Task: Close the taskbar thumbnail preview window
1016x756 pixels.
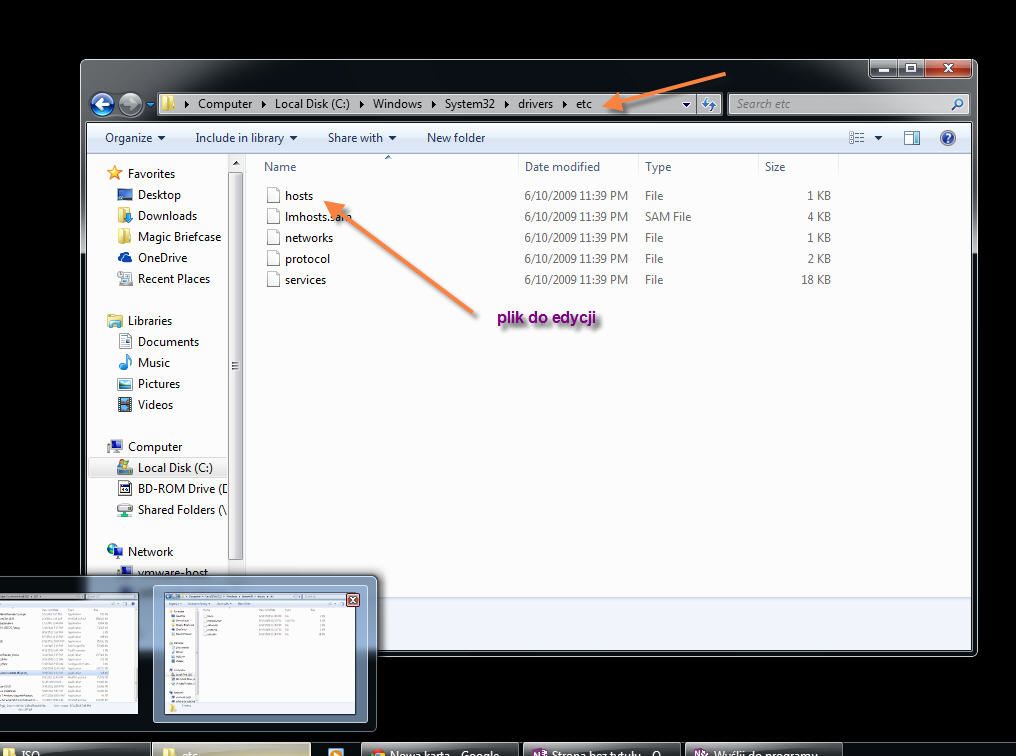Action: point(352,600)
